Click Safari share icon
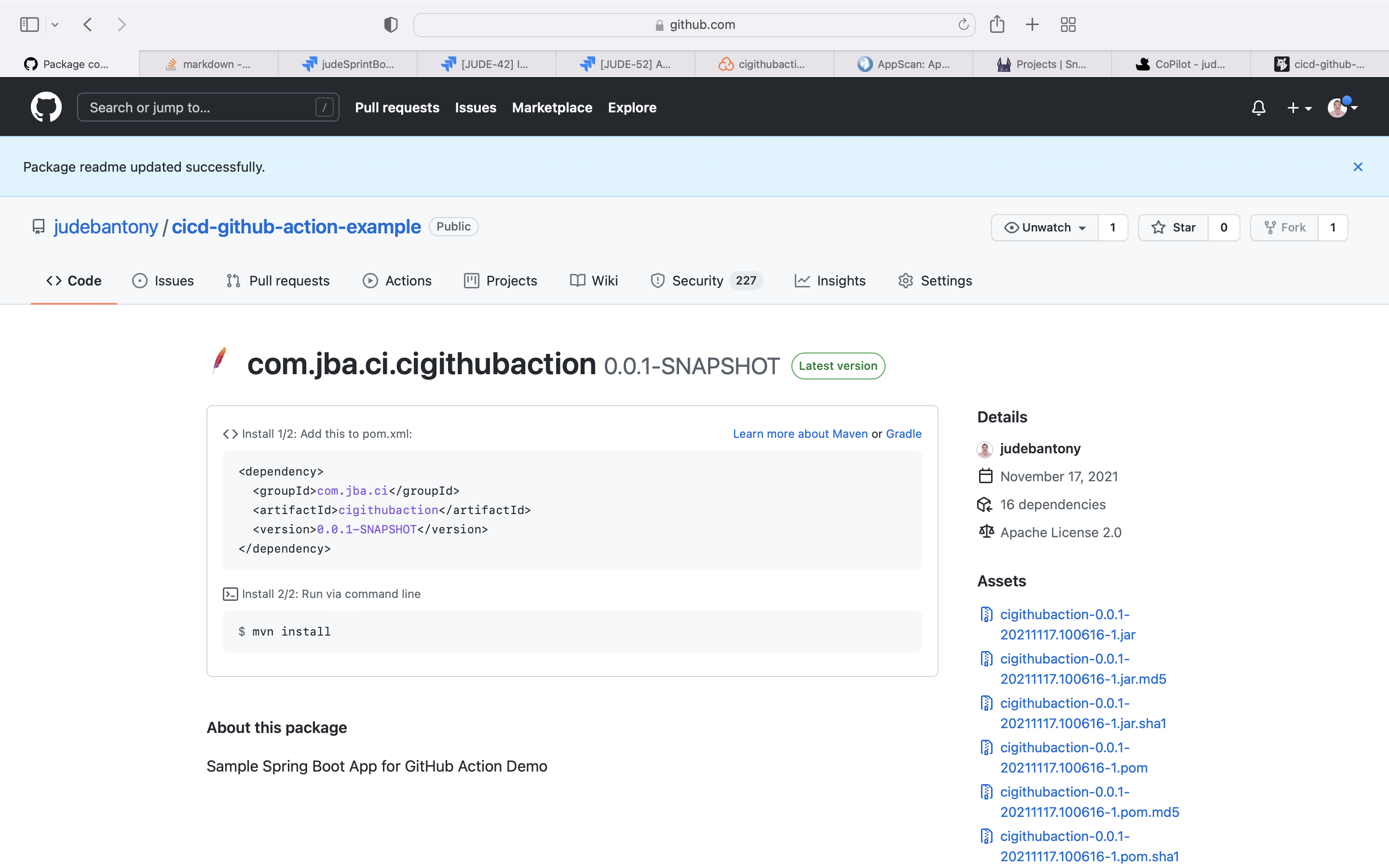Viewport: 1389px width, 868px height. coord(997,25)
